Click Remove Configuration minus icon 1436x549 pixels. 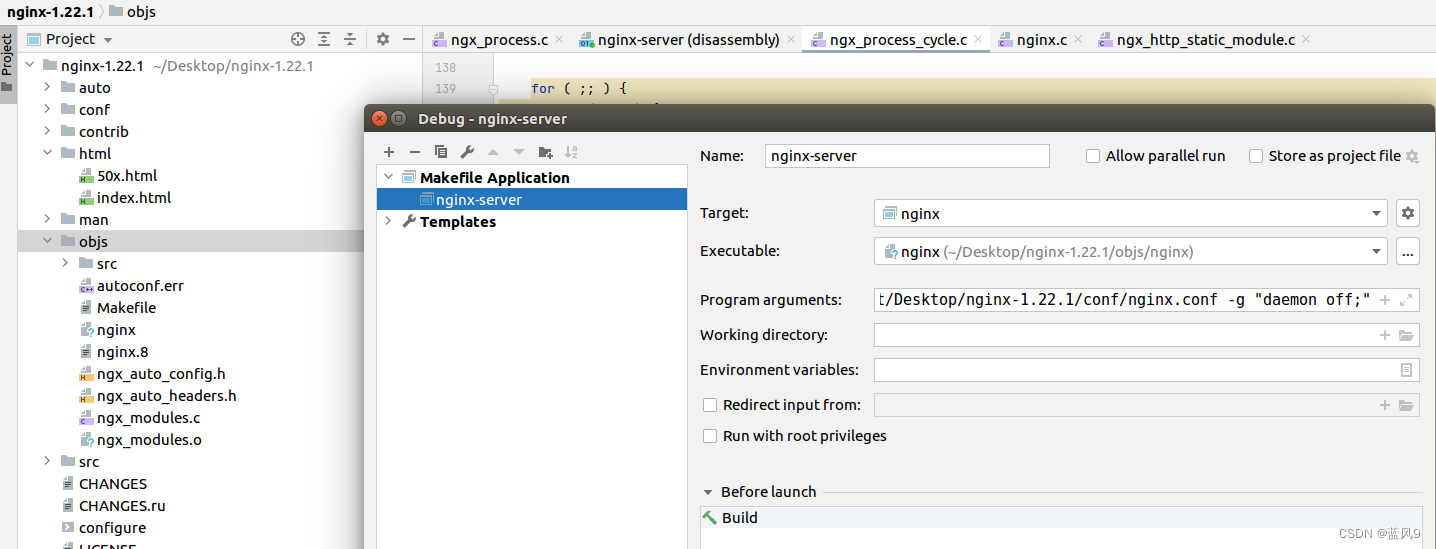(x=415, y=152)
